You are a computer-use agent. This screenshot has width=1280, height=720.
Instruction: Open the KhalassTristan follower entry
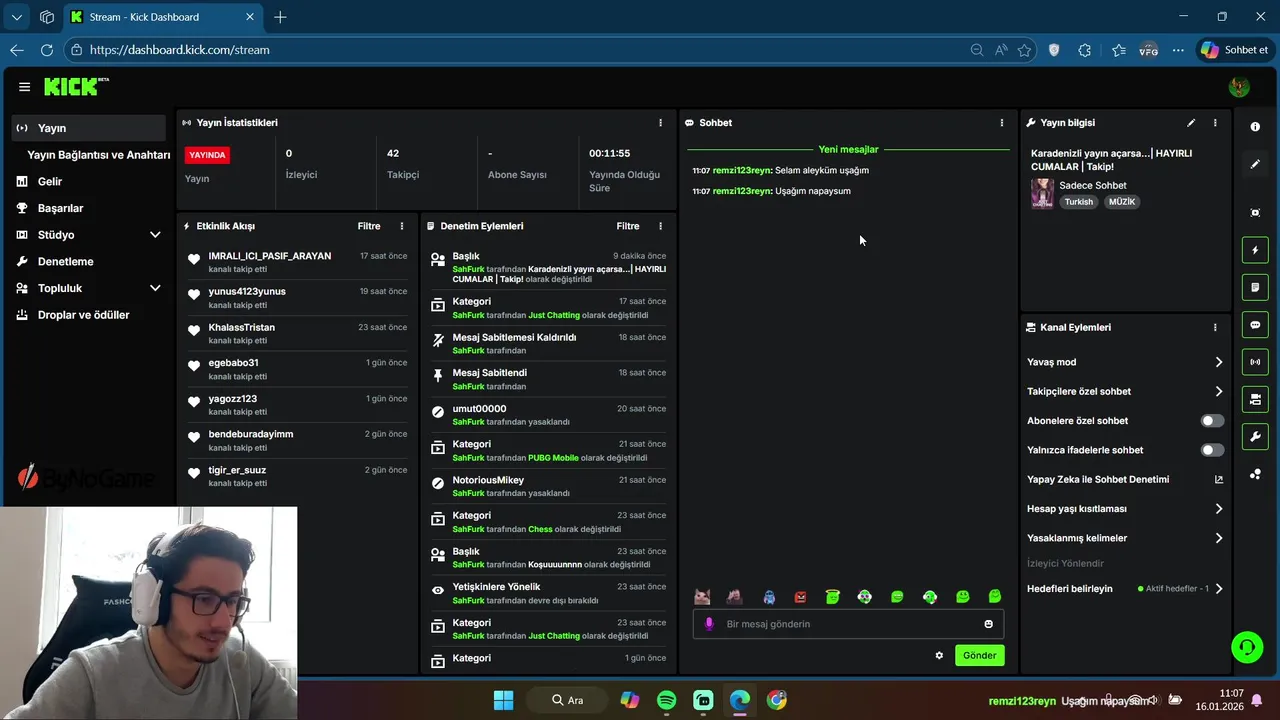pos(297,334)
